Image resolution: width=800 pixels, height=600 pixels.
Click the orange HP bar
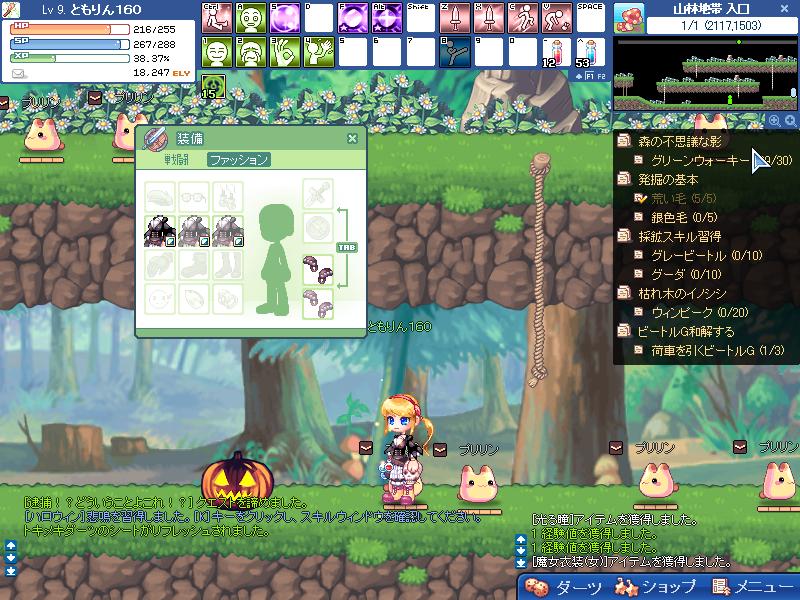click(70, 29)
